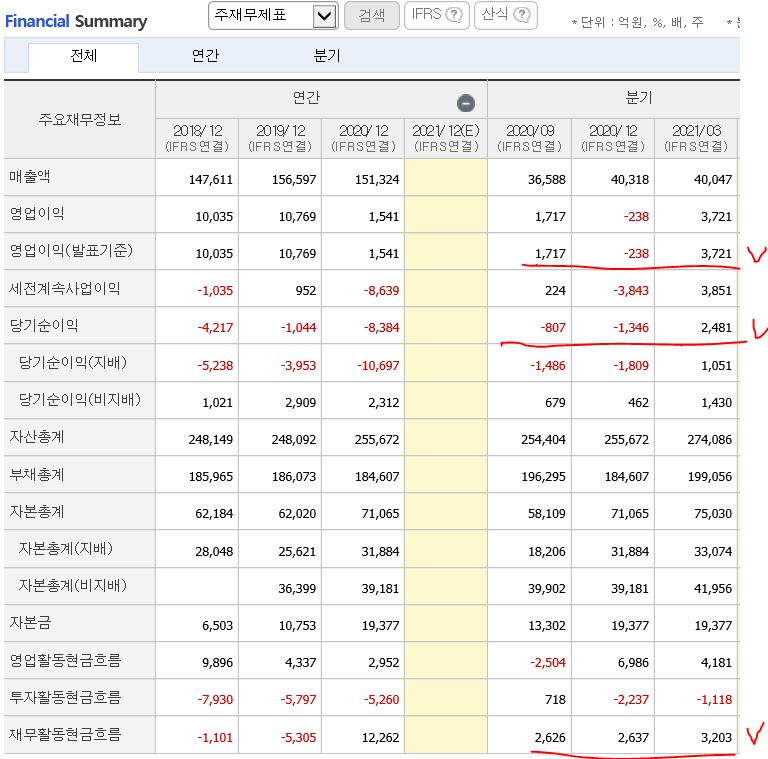The height and width of the screenshot is (759, 768).
Task: Switch to the 분기 tab
Action: 327,56
